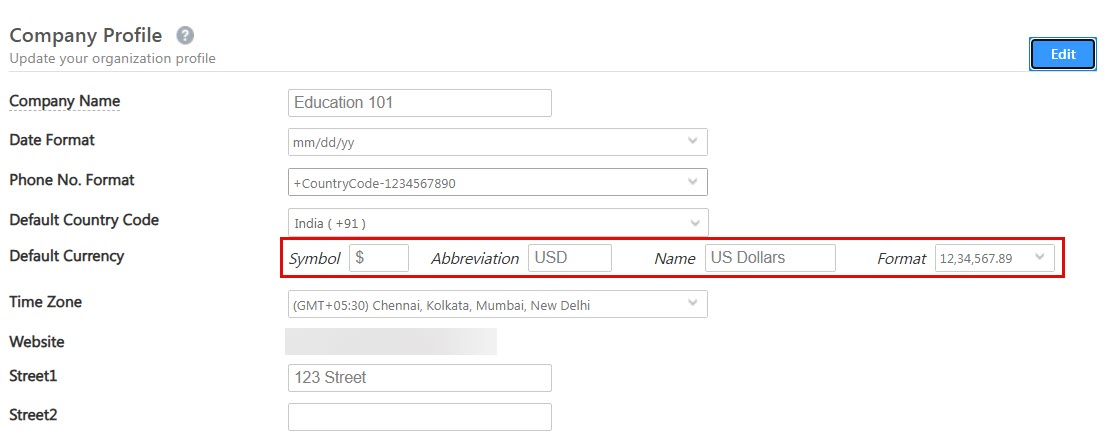This screenshot has width=1109, height=431.
Task: Click the Default Currency label
Action: (66, 255)
